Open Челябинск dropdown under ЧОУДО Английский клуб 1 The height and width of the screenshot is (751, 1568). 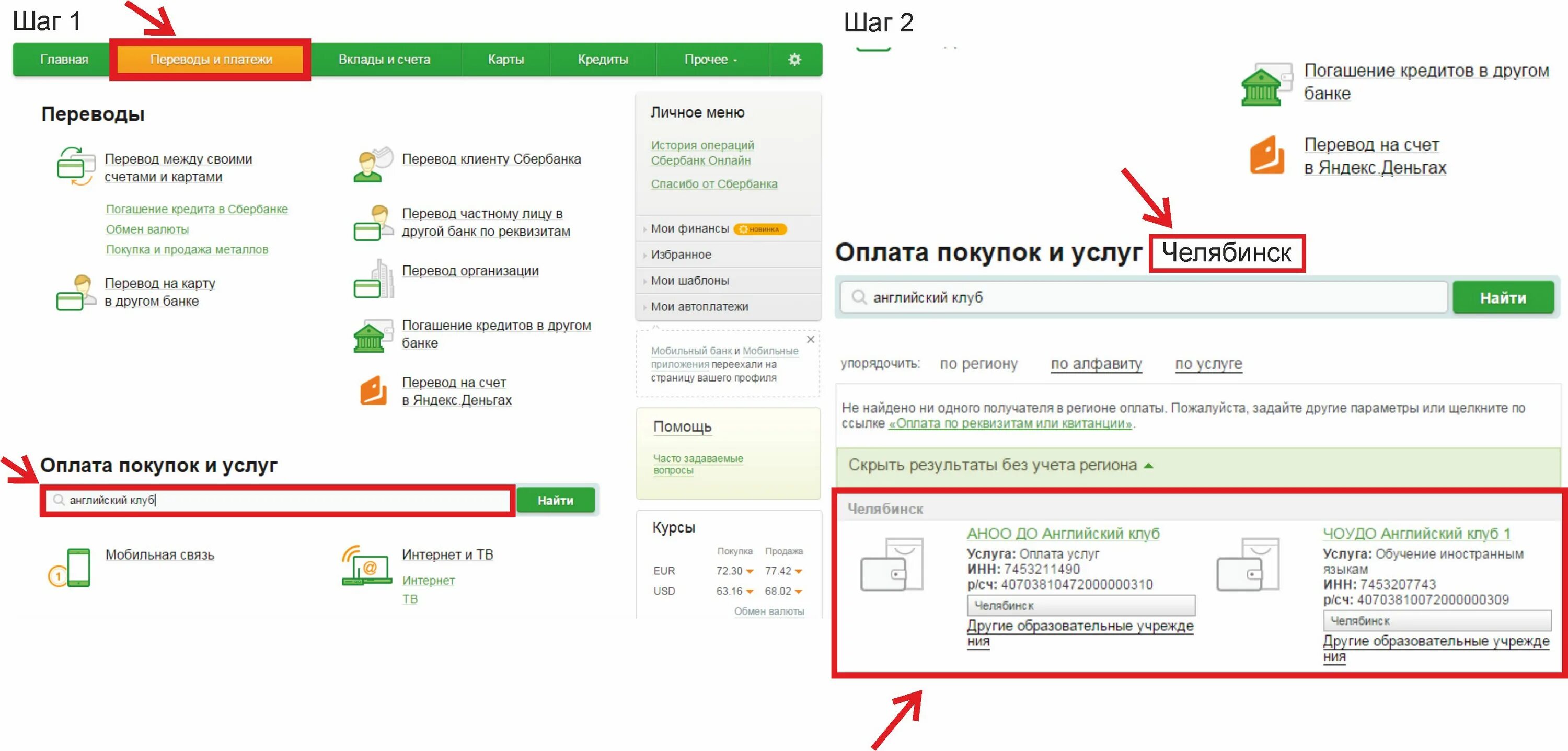point(1436,621)
